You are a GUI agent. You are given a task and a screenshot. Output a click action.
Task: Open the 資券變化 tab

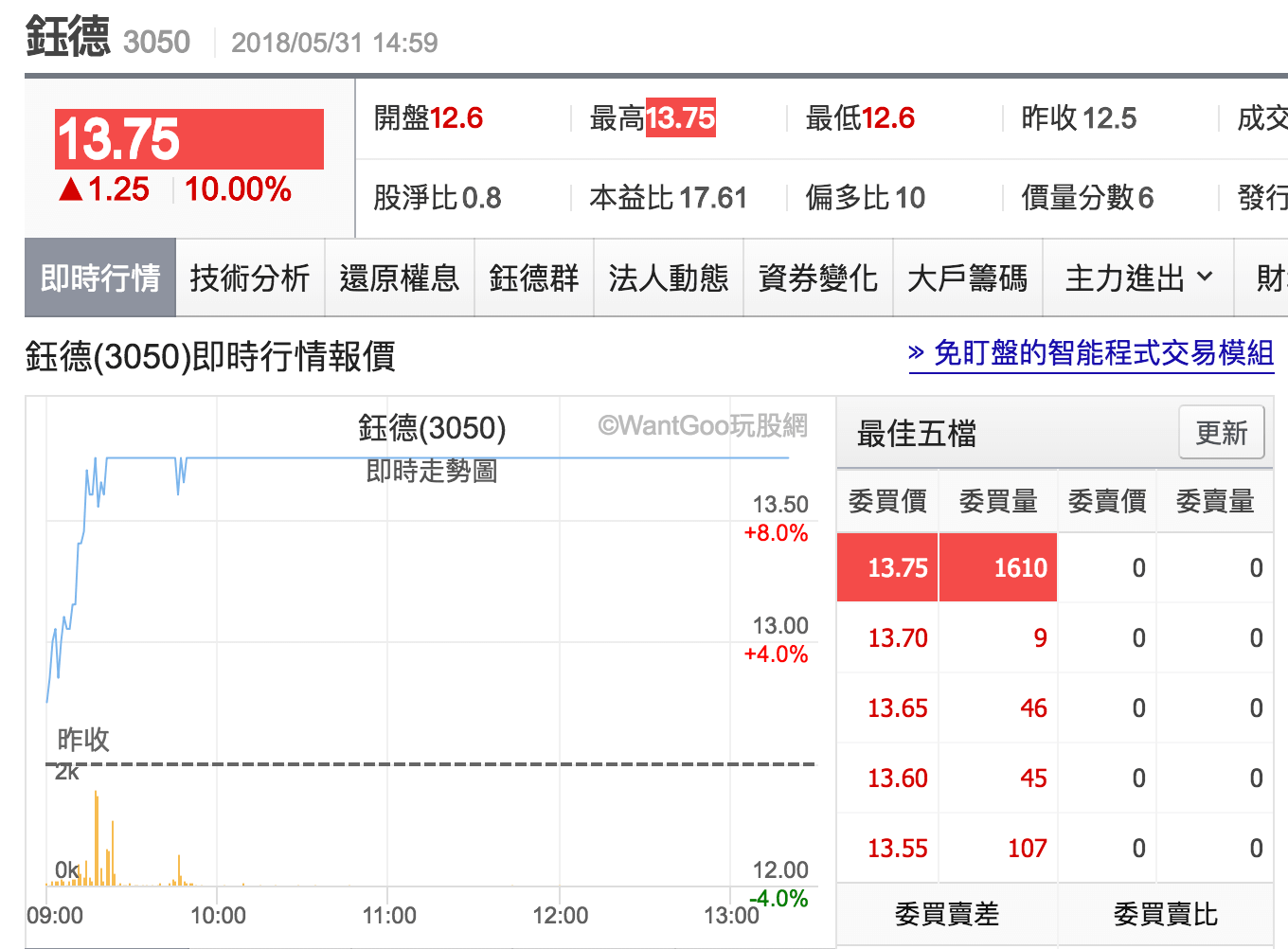tap(817, 278)
